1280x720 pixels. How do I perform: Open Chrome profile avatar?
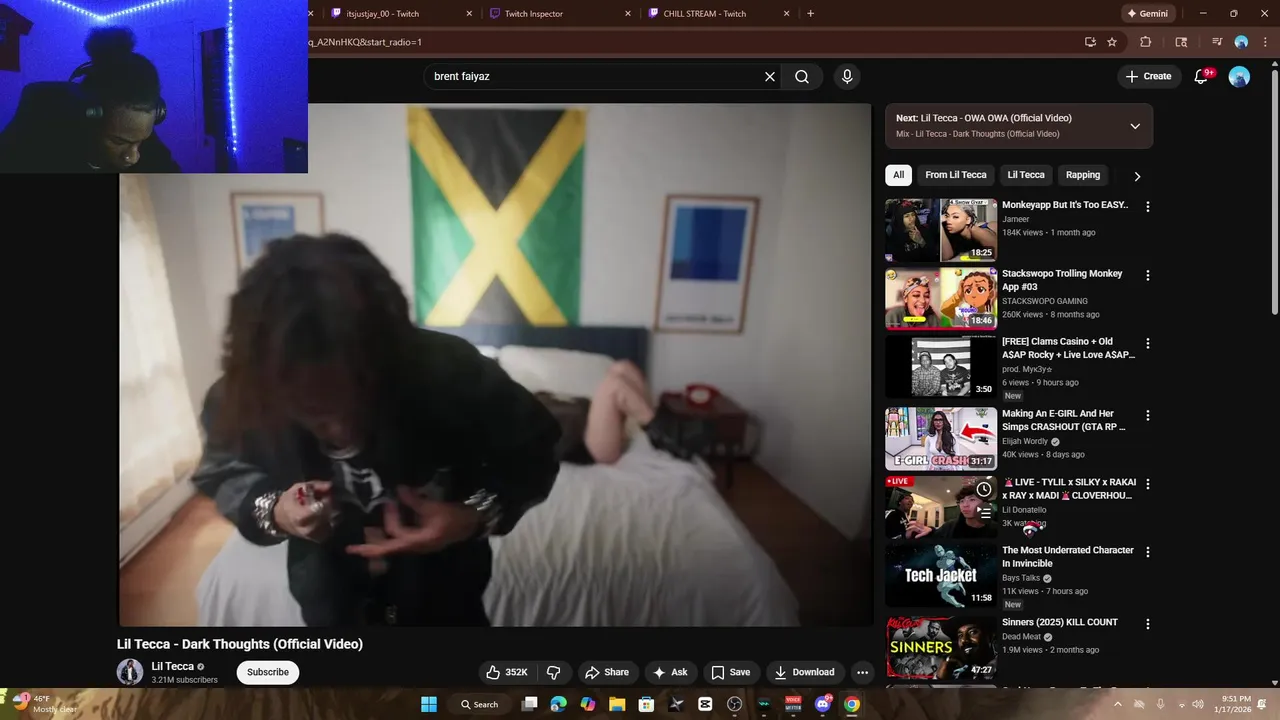click(x=1241, y=42)
